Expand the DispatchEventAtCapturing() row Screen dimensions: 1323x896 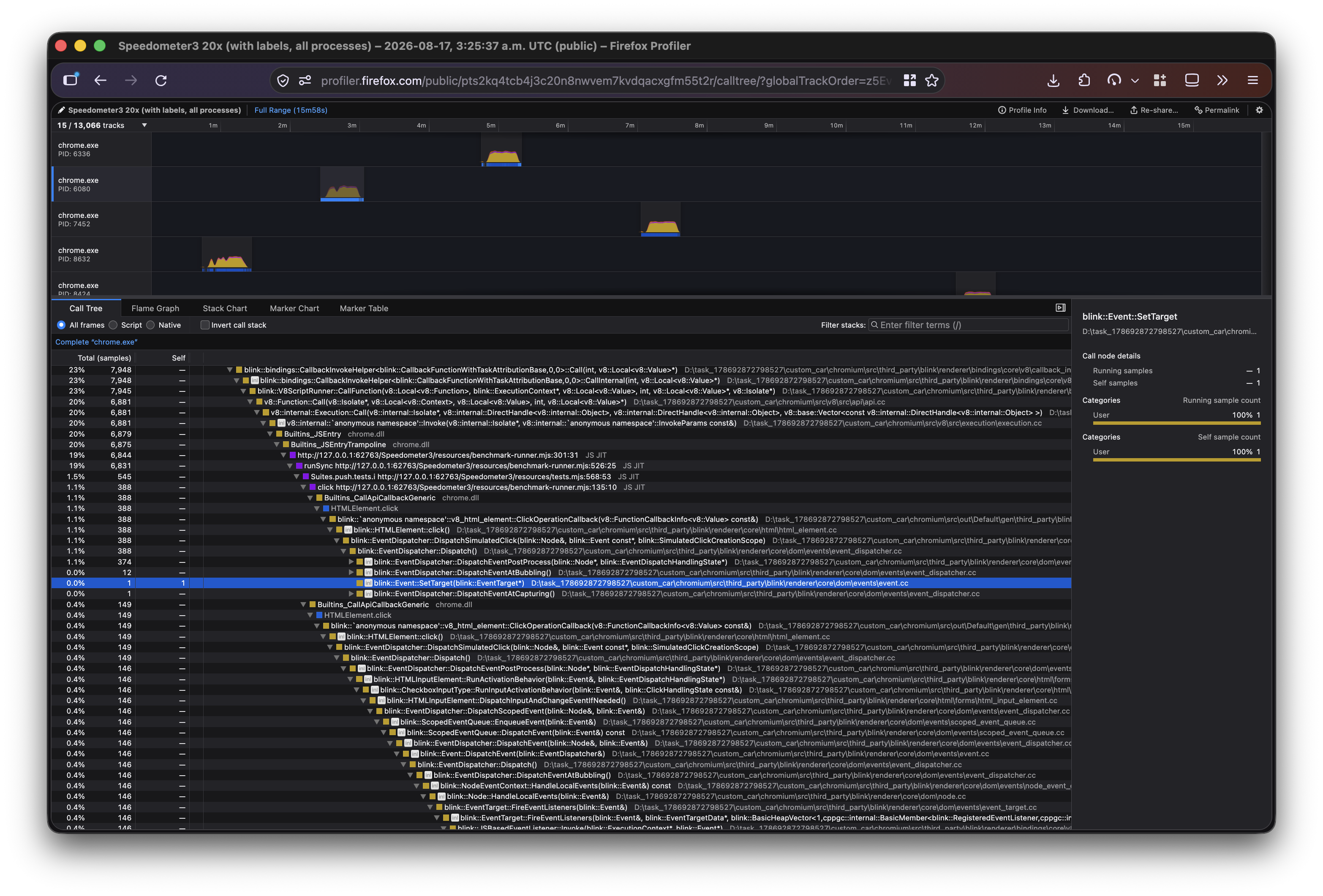click(x=351, y=594)
